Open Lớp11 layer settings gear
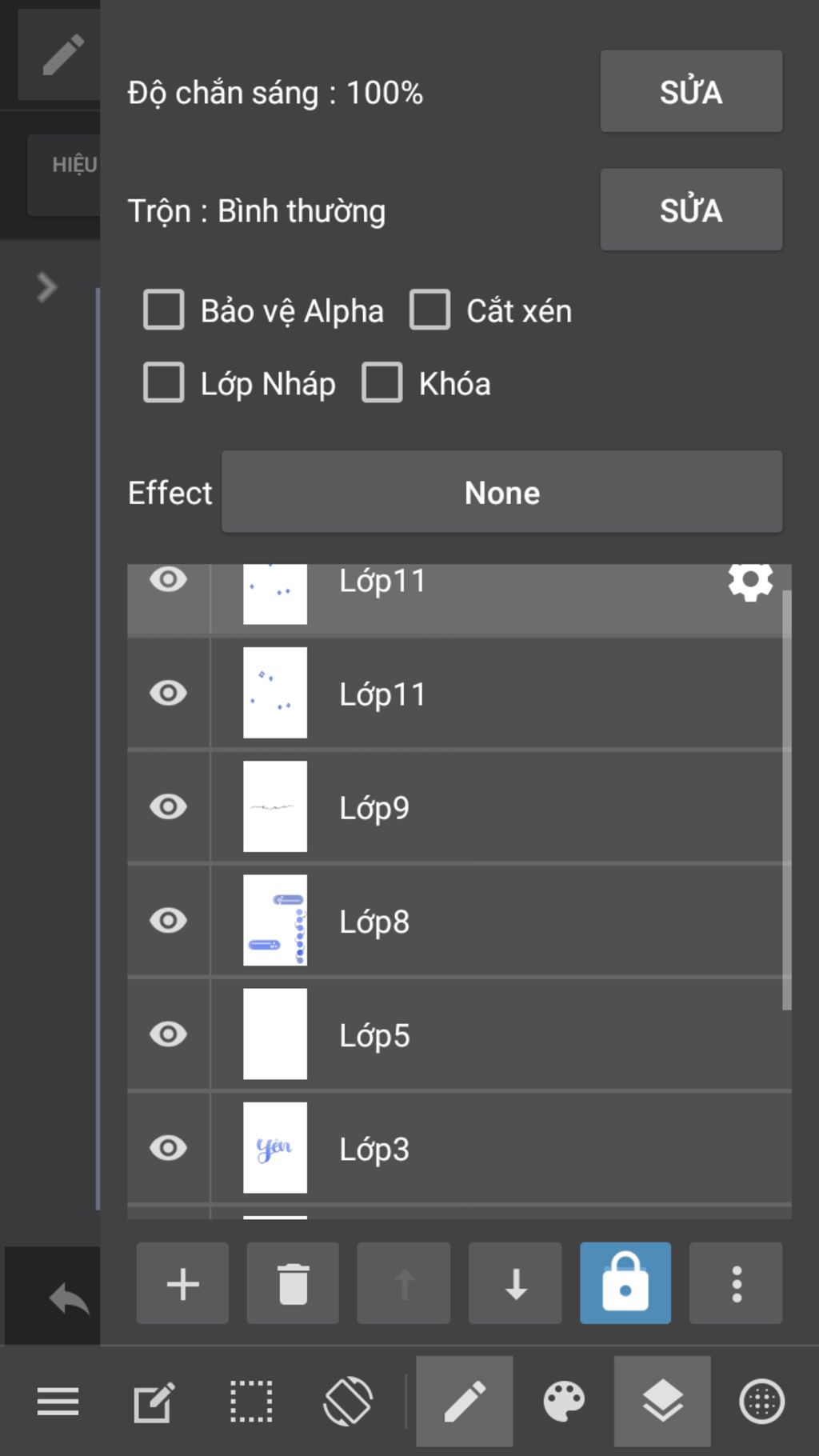This screenshot has width=819, height=1456. [750, 582]
